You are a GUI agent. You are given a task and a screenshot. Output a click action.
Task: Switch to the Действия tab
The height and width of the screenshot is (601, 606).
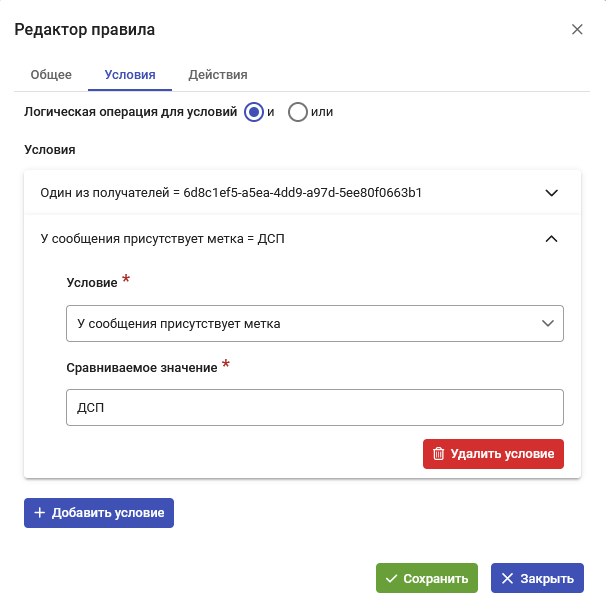pyautogui.click(x=218, y=75)
